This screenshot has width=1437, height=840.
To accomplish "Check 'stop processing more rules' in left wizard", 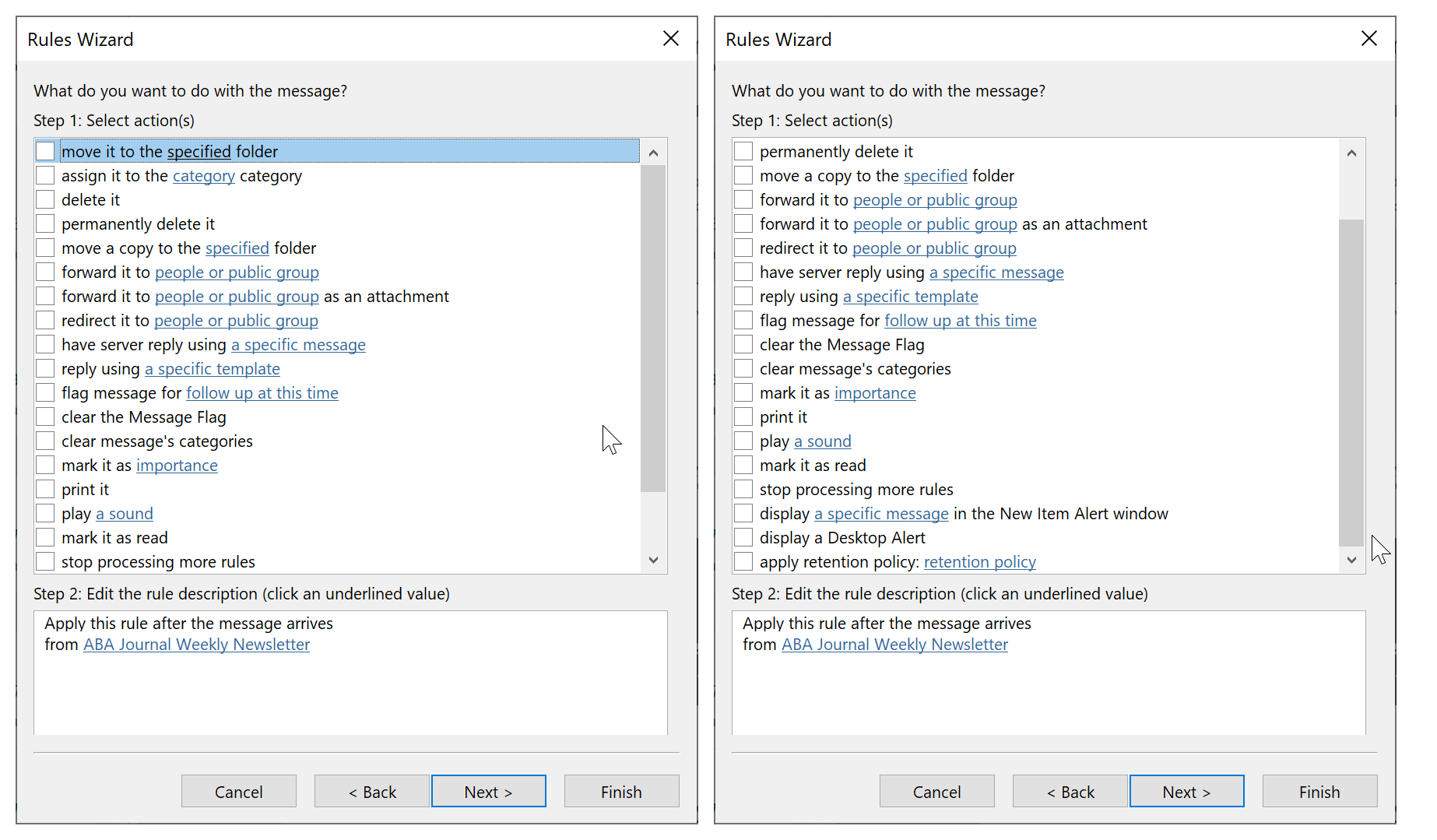I will pos(45,561).
